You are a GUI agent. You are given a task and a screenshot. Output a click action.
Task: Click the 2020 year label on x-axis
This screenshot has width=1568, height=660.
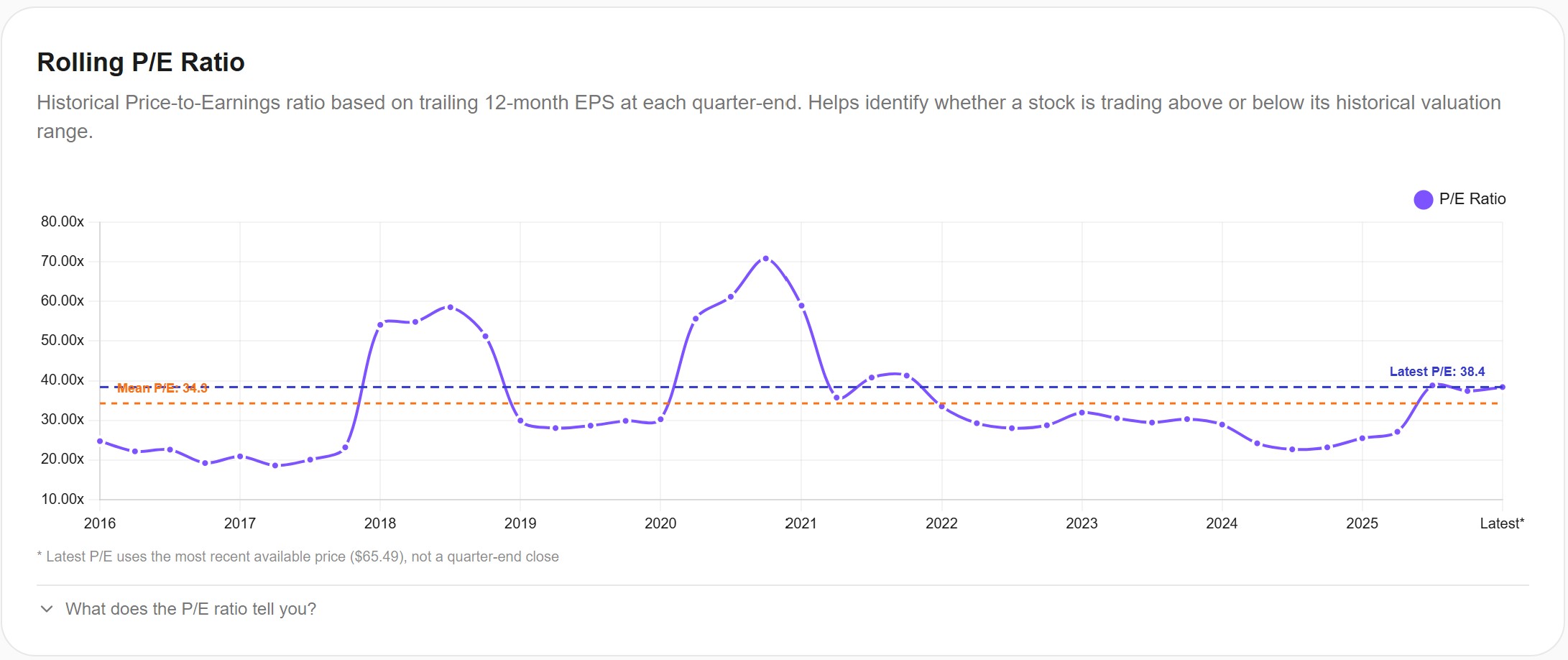(x=661, y=523)
